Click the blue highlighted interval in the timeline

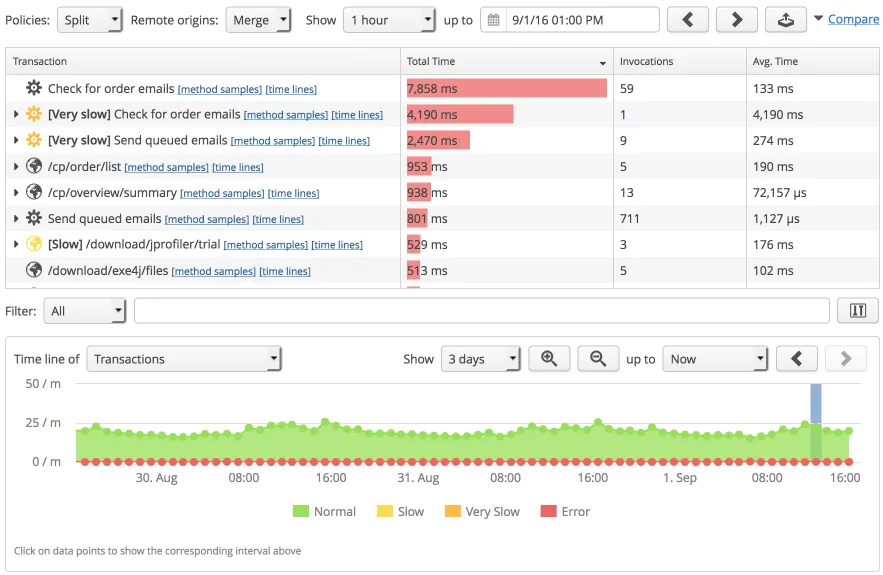815,422
